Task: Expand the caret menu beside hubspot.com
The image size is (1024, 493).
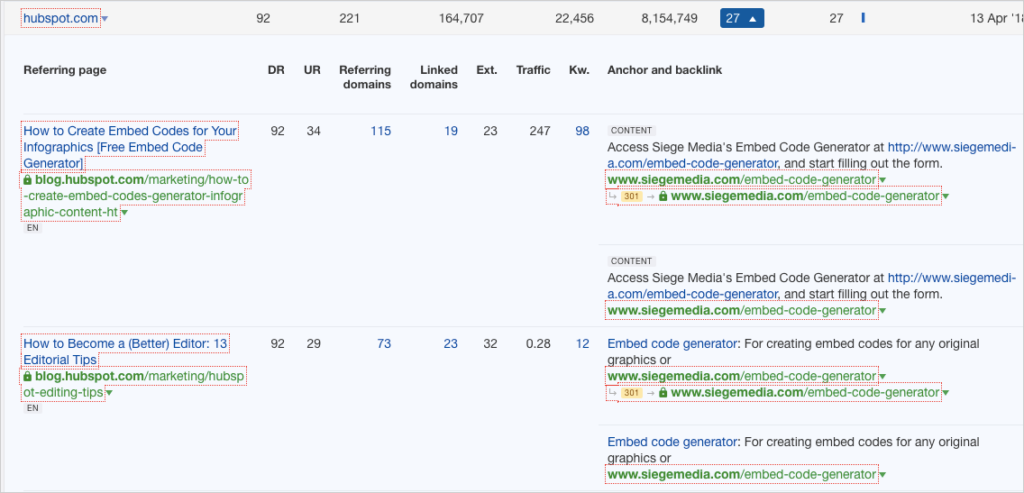Action: (x=105, y=20)
